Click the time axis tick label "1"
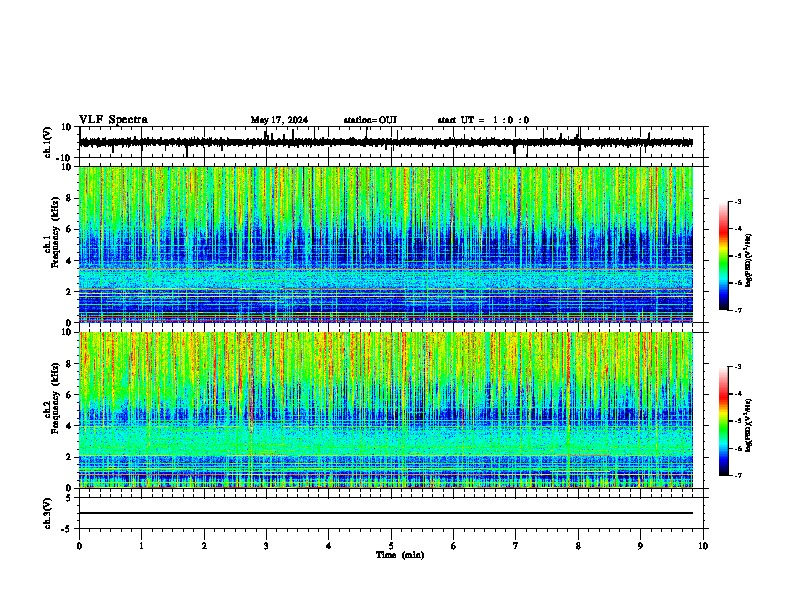The image size is (792, 612). (141, 546)
